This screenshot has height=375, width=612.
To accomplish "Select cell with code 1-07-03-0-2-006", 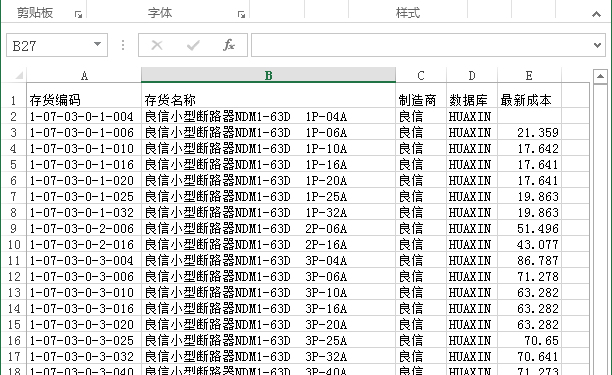I will 84,228.
